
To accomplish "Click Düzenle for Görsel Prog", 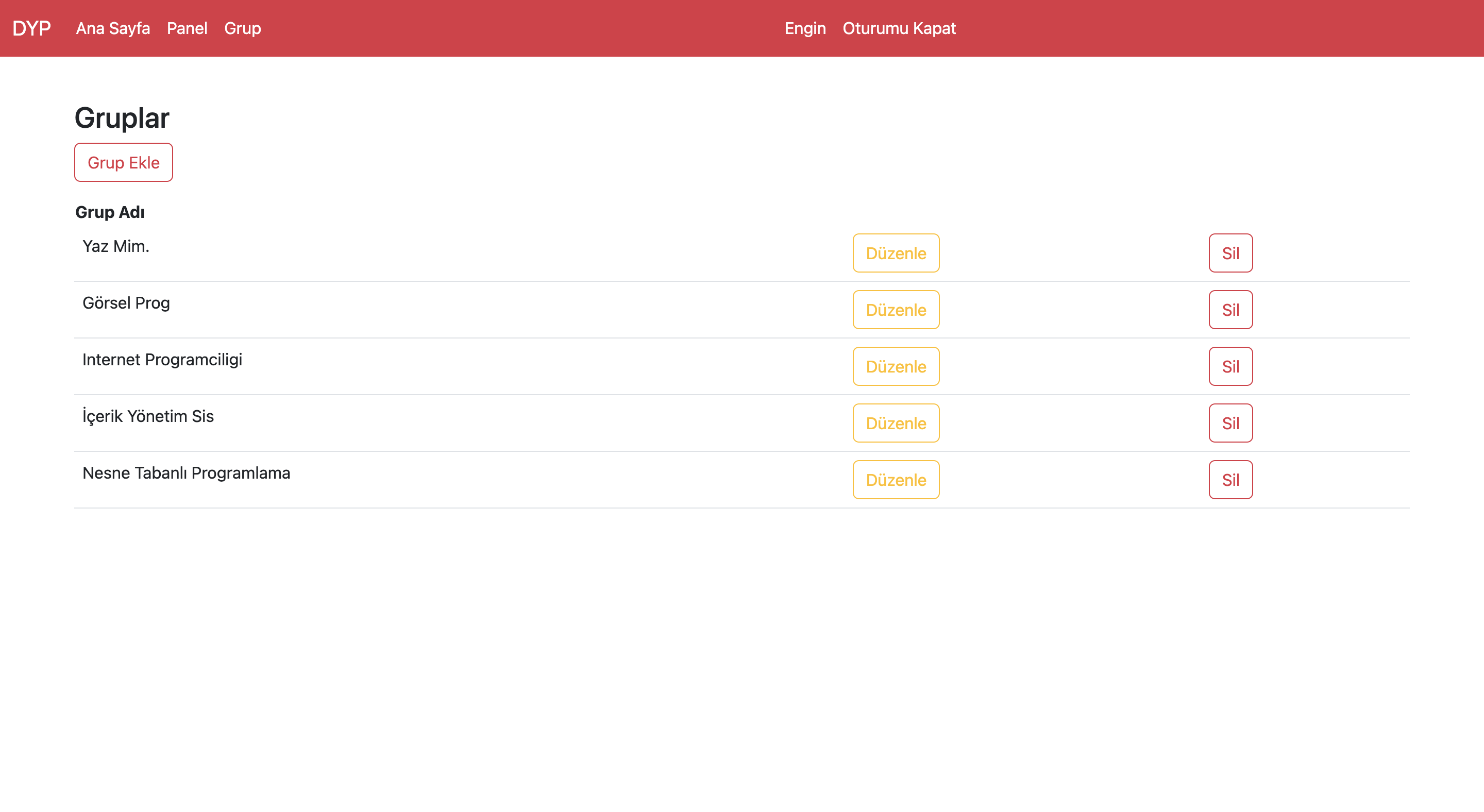I will (895, 310).
